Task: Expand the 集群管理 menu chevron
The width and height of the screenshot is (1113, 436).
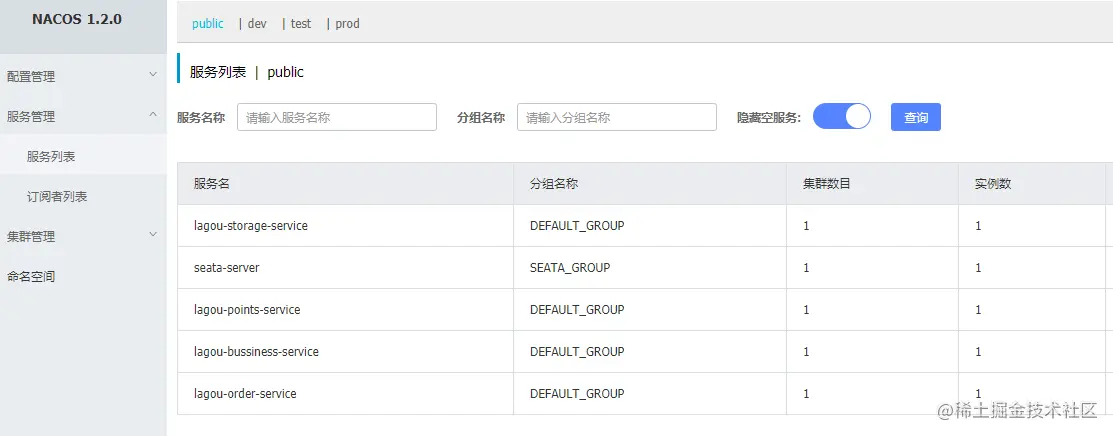Action: (153, 234)
